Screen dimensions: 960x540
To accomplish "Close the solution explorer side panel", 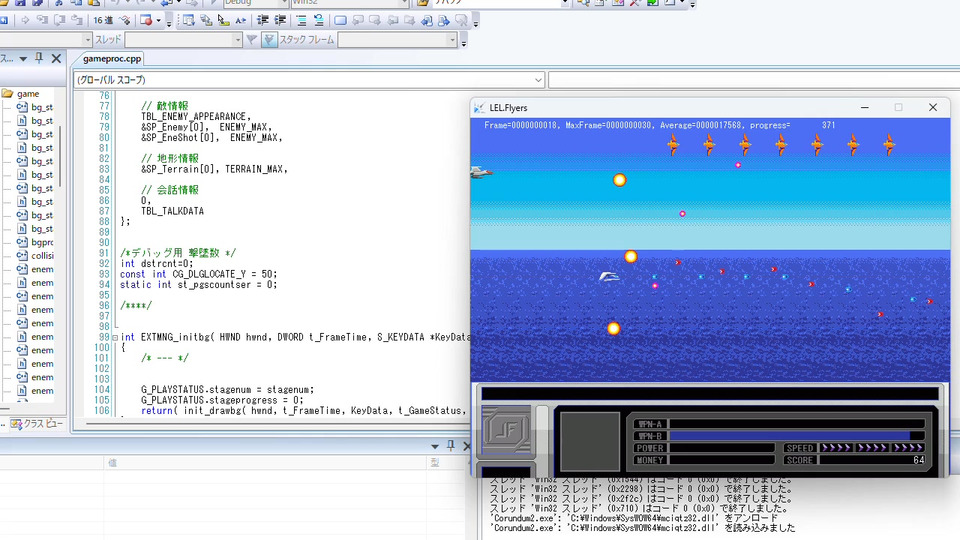I will tap(56, 59).
